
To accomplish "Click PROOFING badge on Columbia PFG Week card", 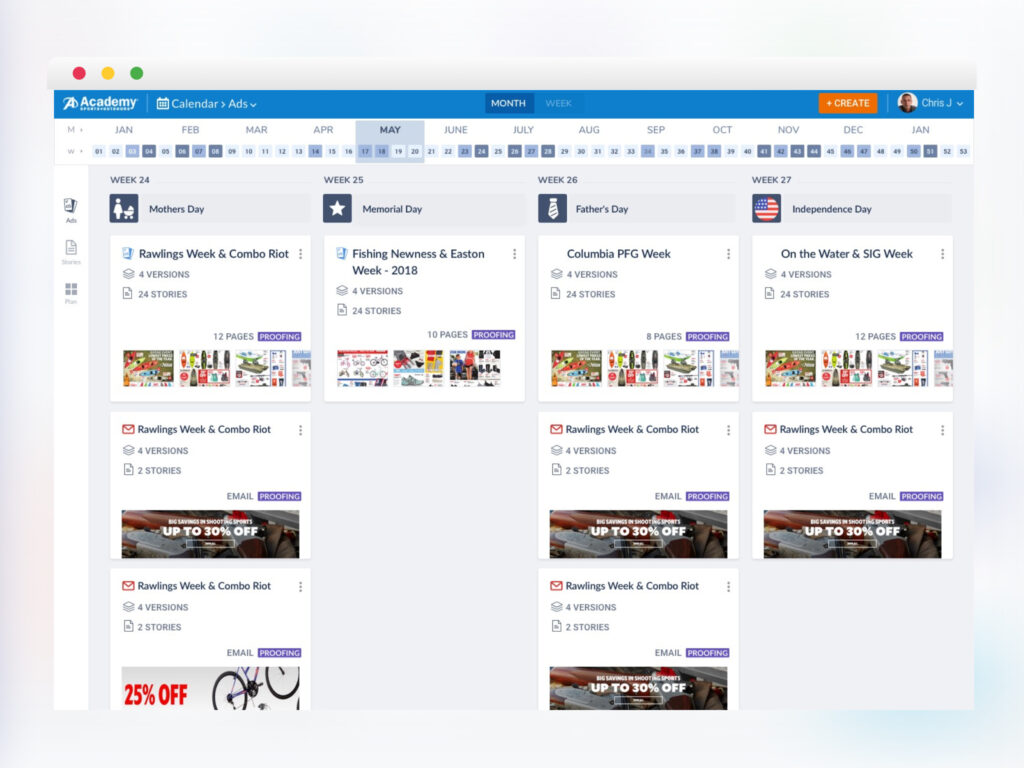I will (707, 336).
